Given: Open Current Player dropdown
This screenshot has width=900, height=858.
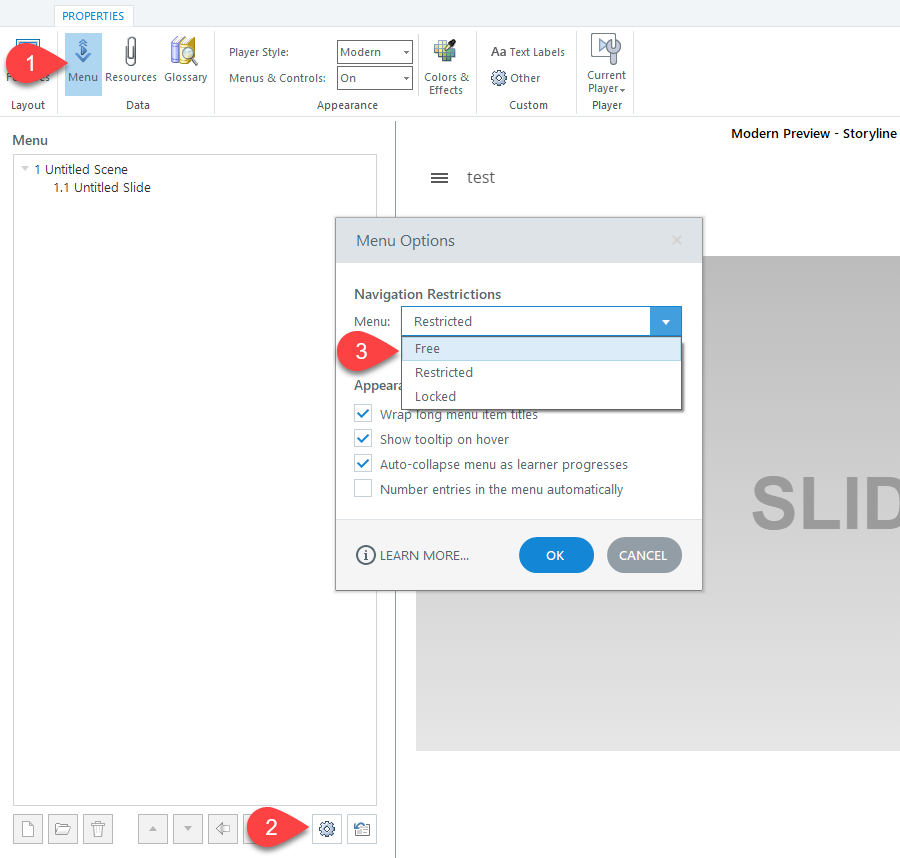Looking at the screenshot, I should pyautogui.click(x=607, y=64).
